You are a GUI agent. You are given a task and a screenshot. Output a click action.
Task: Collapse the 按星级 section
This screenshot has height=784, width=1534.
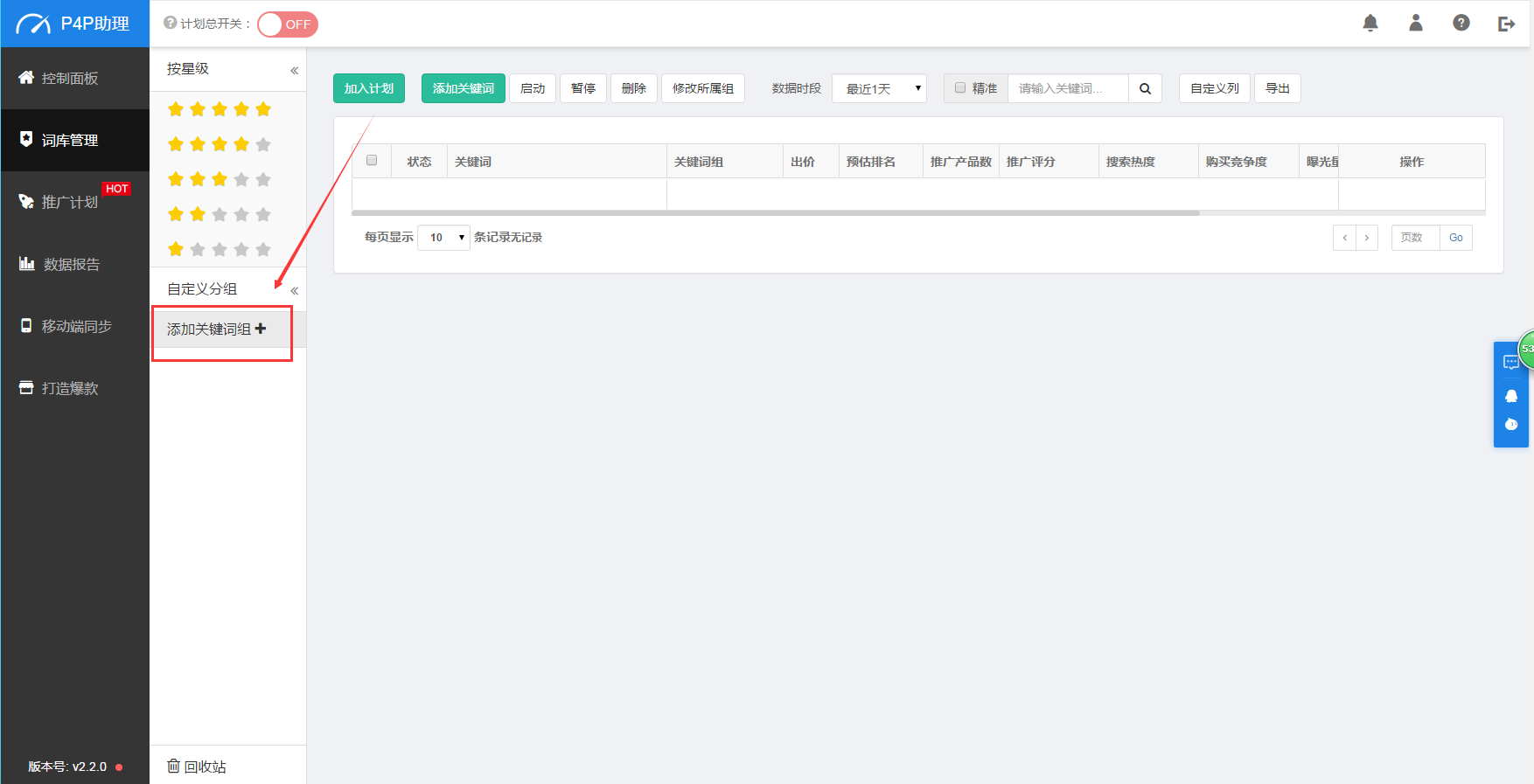294,70
